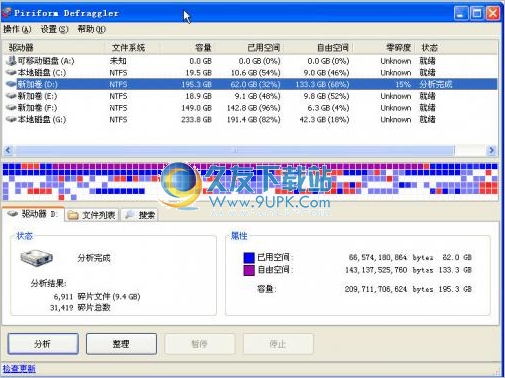Click the 31,419 碎片总数 result
This screenshot has width=505, height=378.
[80, 307]
